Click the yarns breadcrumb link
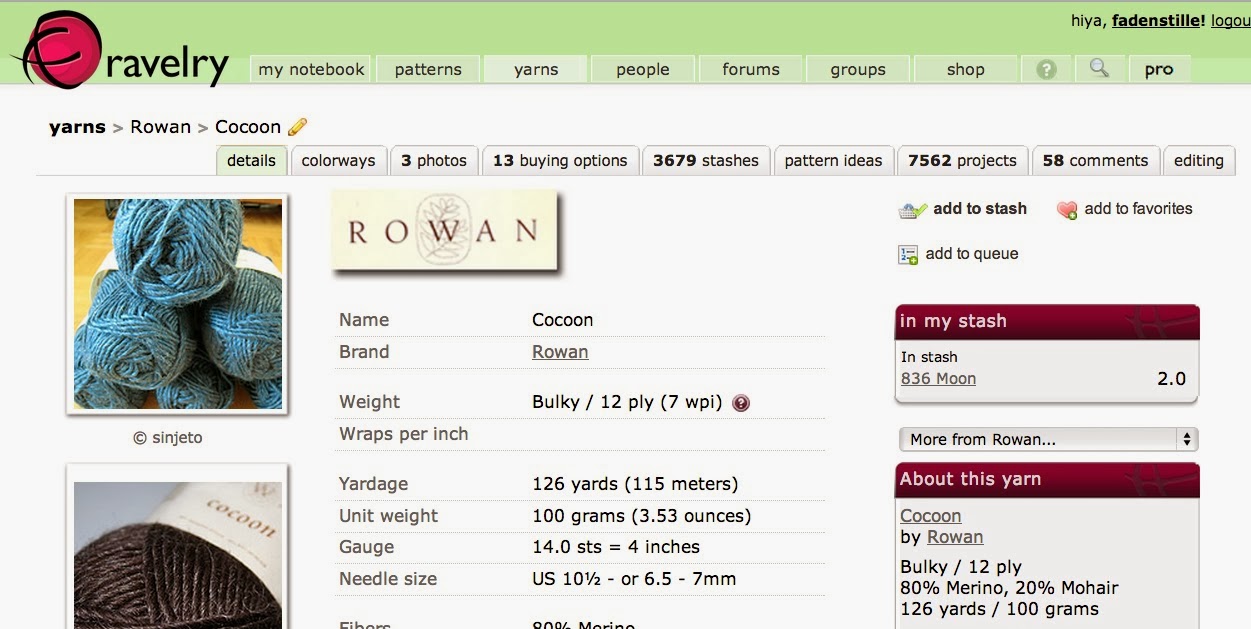 pyautogui.click(x=77, y=127)
